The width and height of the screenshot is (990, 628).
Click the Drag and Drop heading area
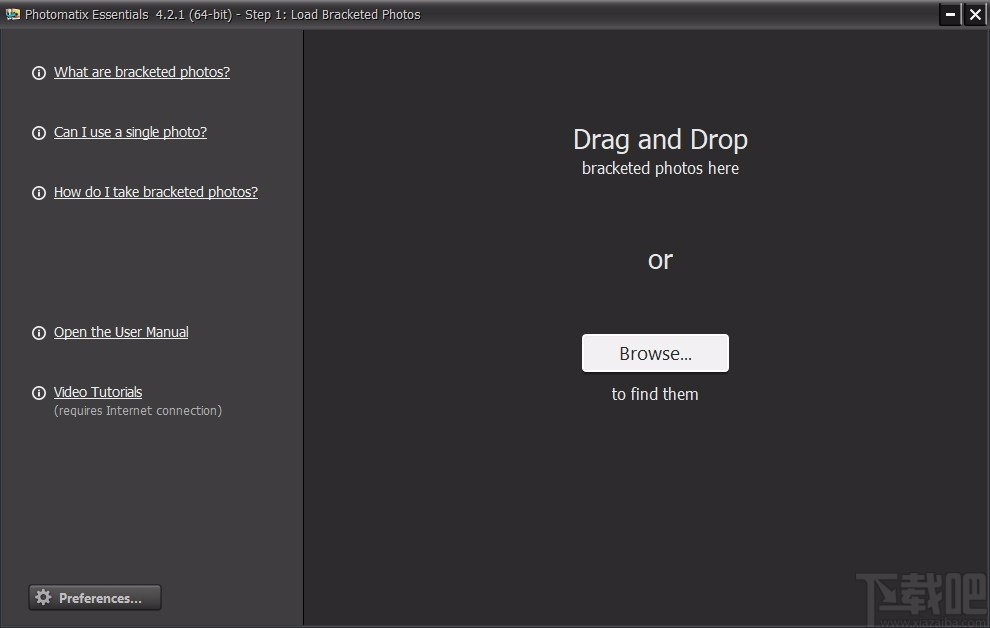[660, 139]
